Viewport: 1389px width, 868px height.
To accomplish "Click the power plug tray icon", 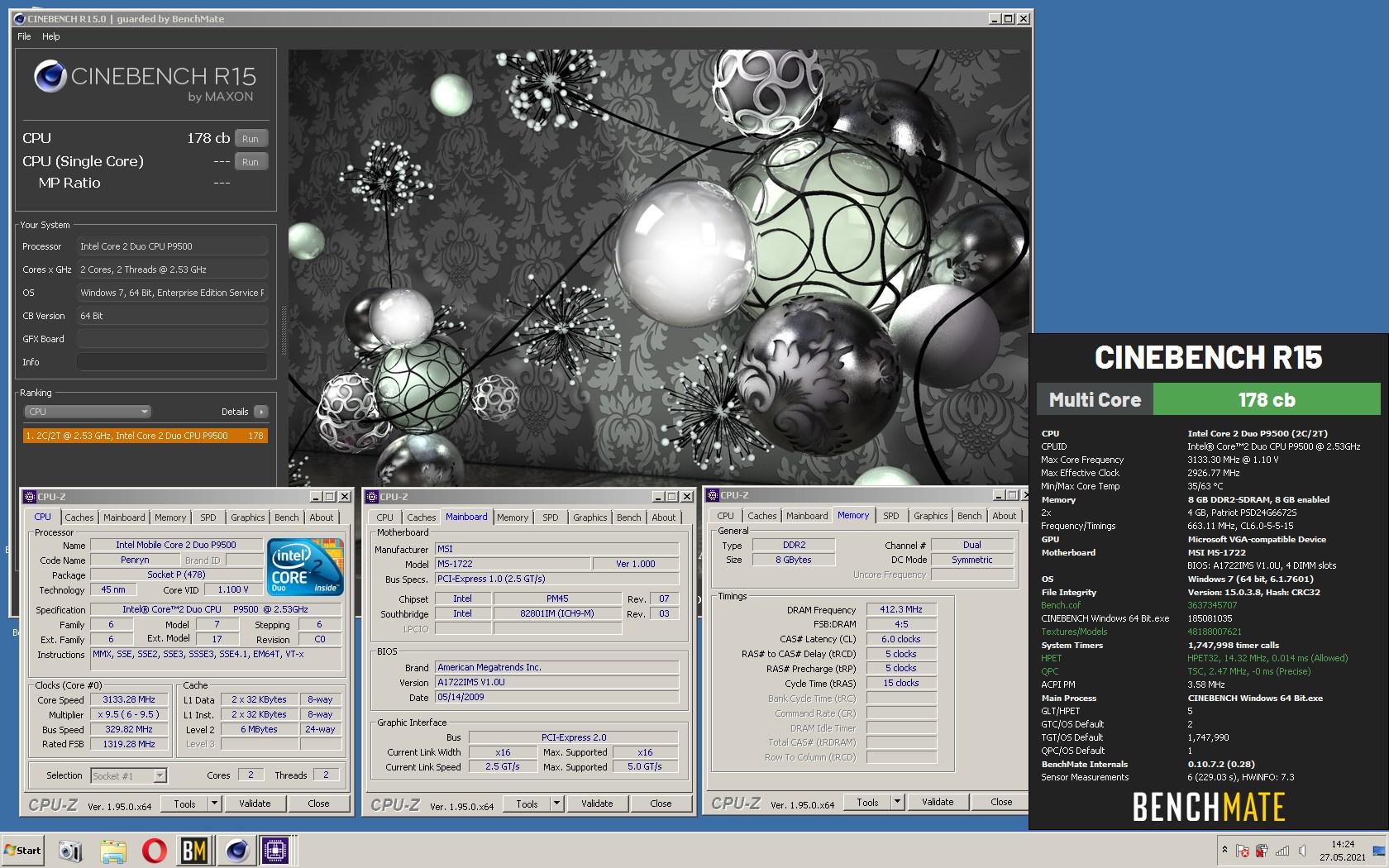I will pos(1262,851).
